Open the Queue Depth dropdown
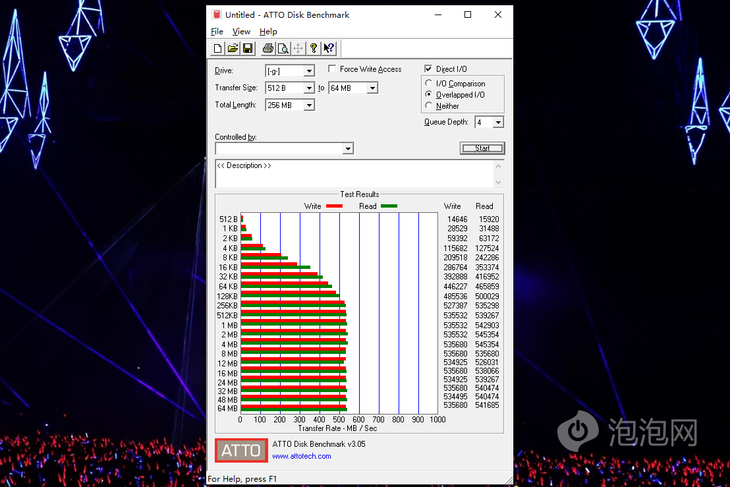The width and height of the screenshot is (730, 487). pos(498,122)
